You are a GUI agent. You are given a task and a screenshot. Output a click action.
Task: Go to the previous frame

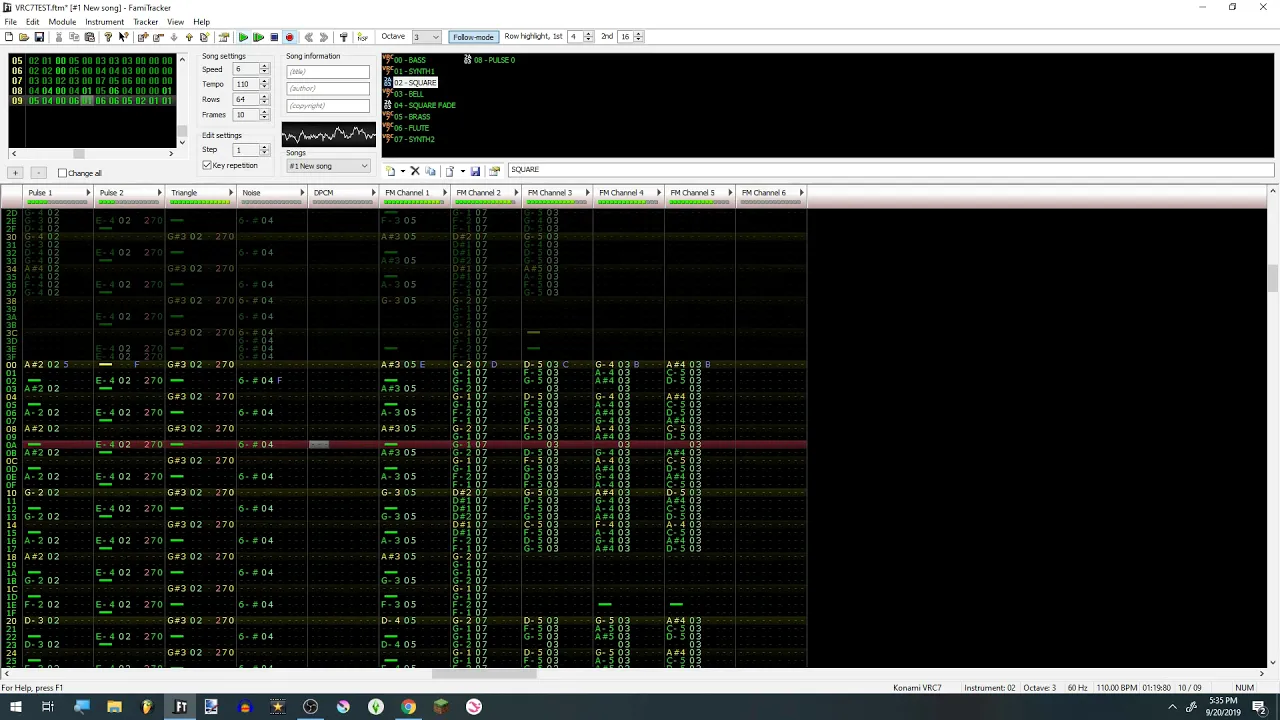pos(308,37)
